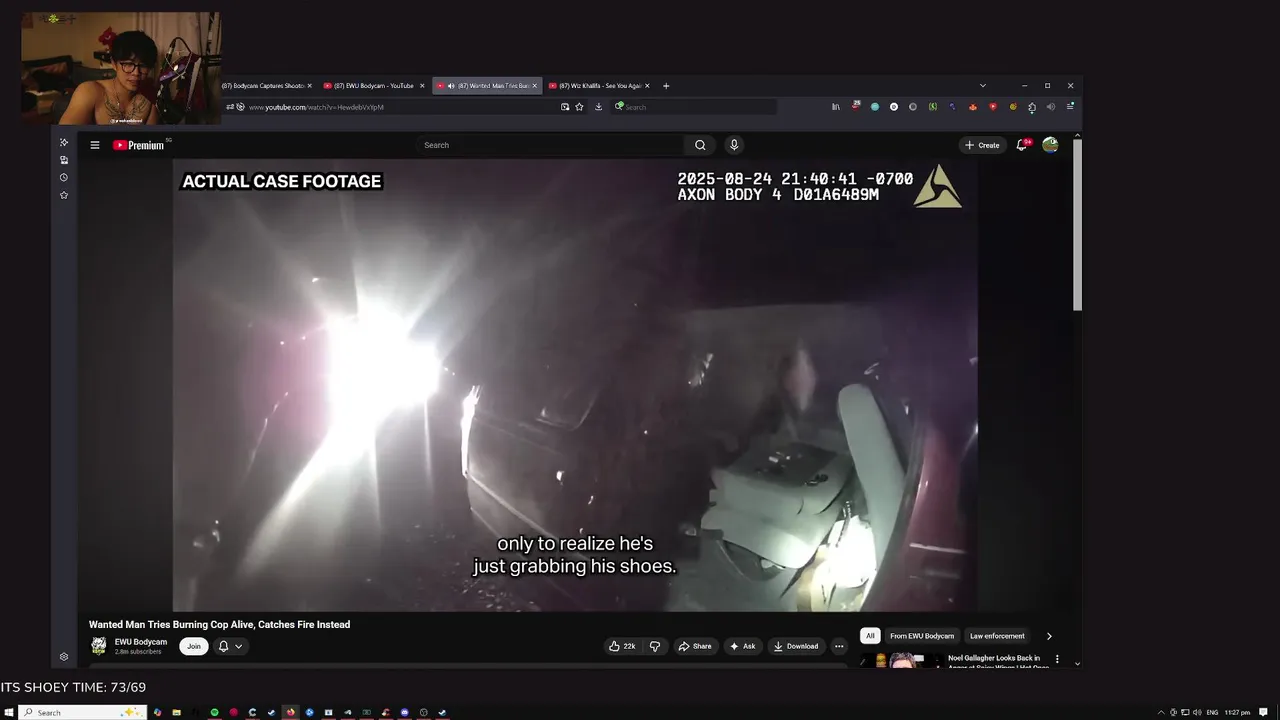Open a new browser tab with plus
Image resolution: width=1280 pixels, height=720 pixels.
pos(666,86)
